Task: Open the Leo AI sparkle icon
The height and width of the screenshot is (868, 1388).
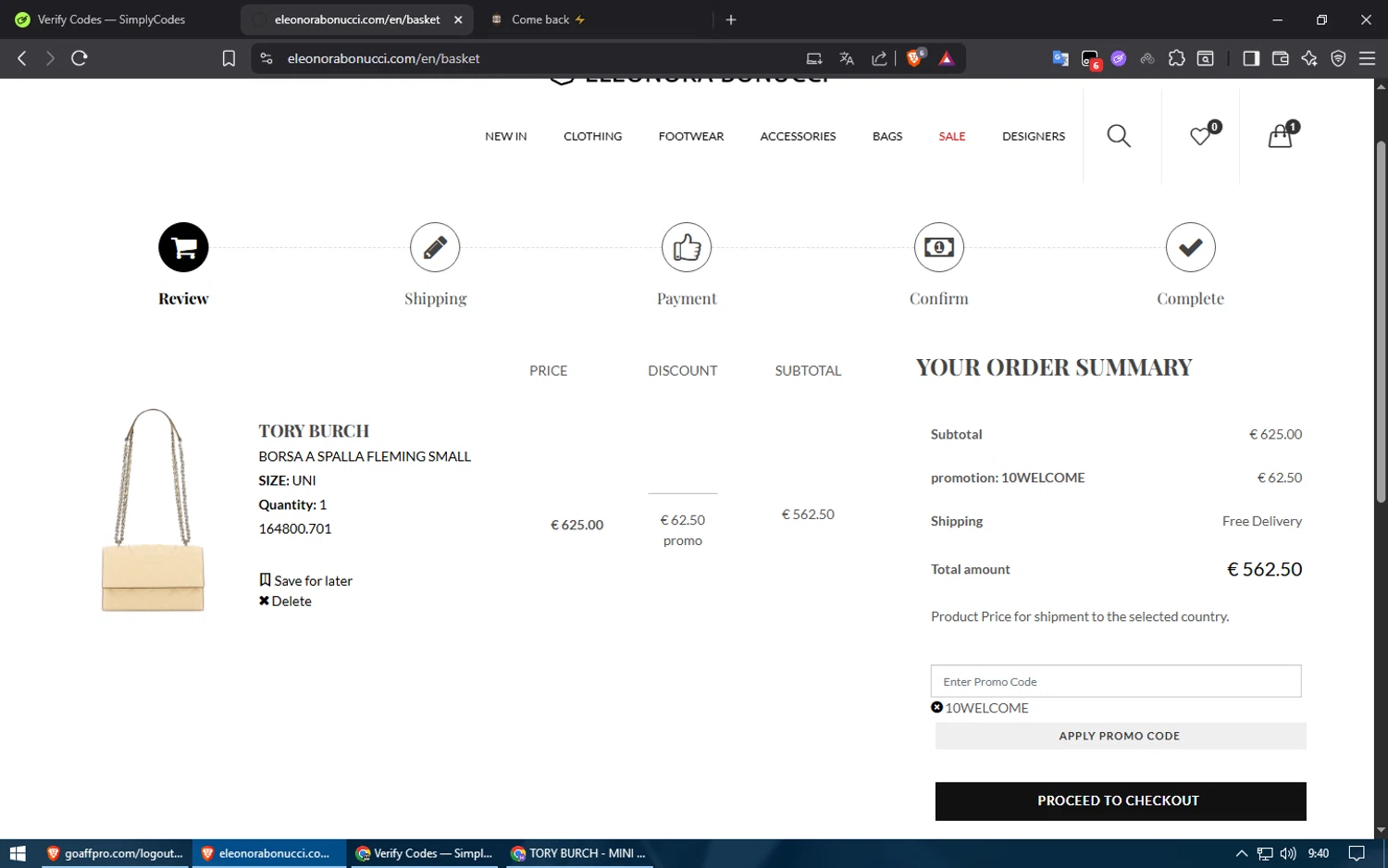Action: (x=1309, y=58)
